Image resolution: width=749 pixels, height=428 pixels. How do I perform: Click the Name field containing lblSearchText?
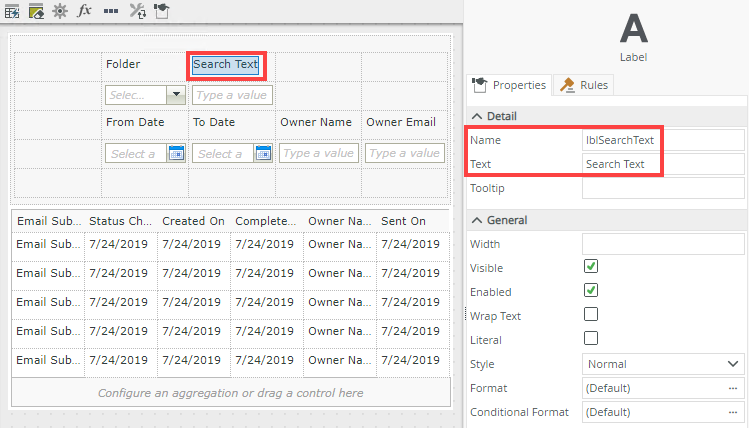pyautogui.click(x=663, y=140)
